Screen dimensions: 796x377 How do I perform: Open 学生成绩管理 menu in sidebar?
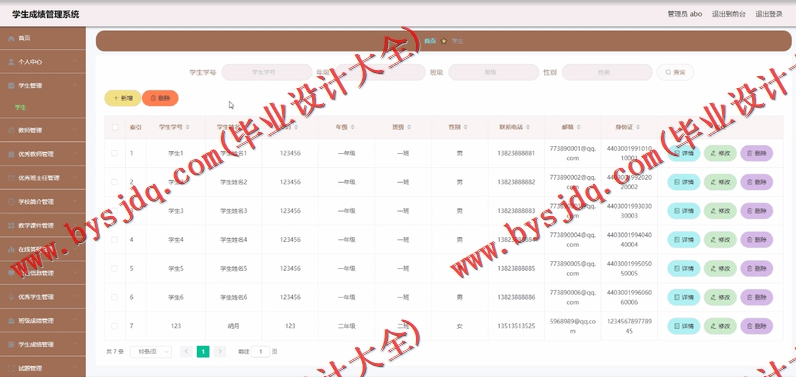pyautogui.click(x=43, y=345)
